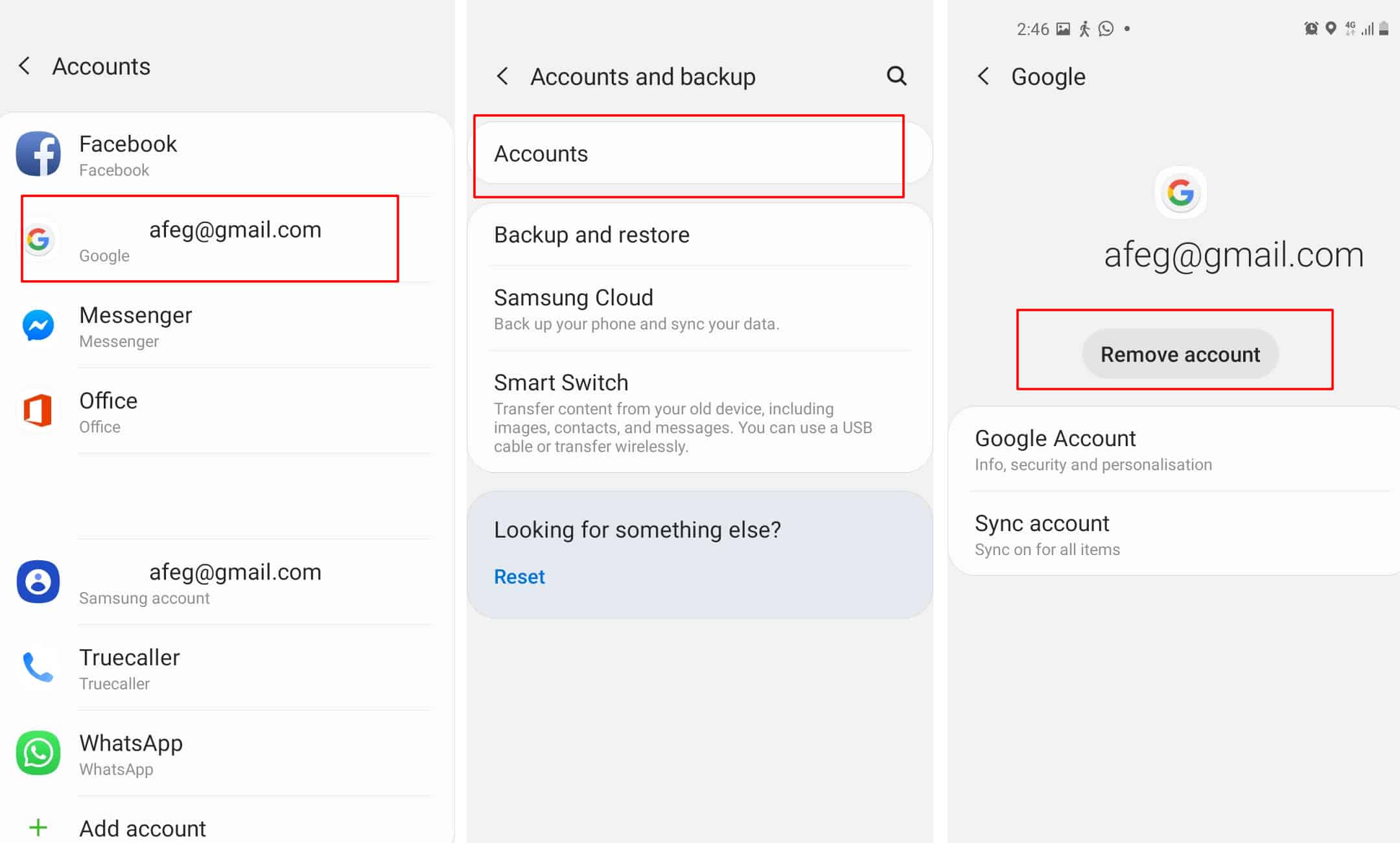Tap the Samsung account avatar icon
This screenshot has height=843, width=1400.
click(38, 582)
